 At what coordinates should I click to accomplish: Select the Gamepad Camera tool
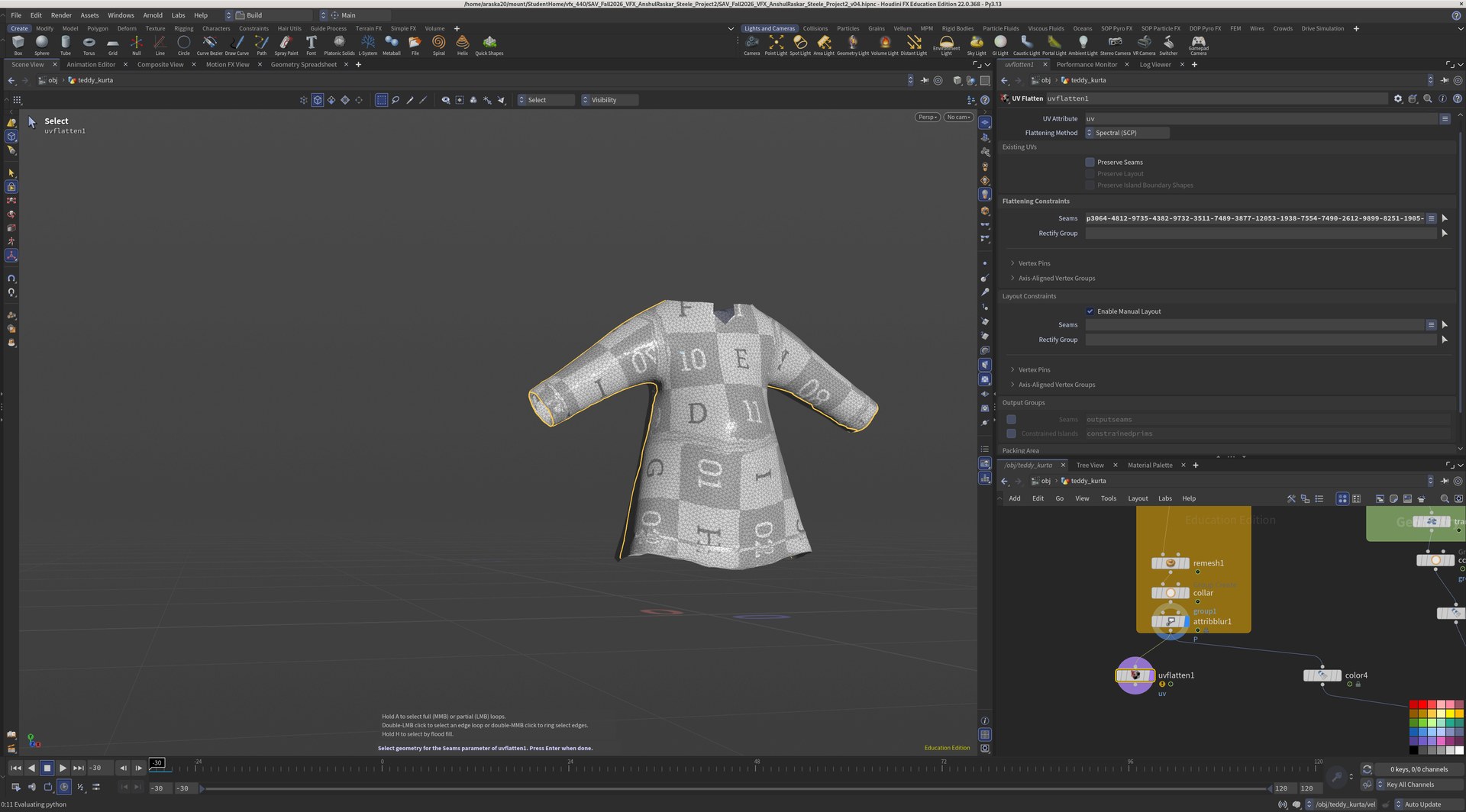(1199, 44)
